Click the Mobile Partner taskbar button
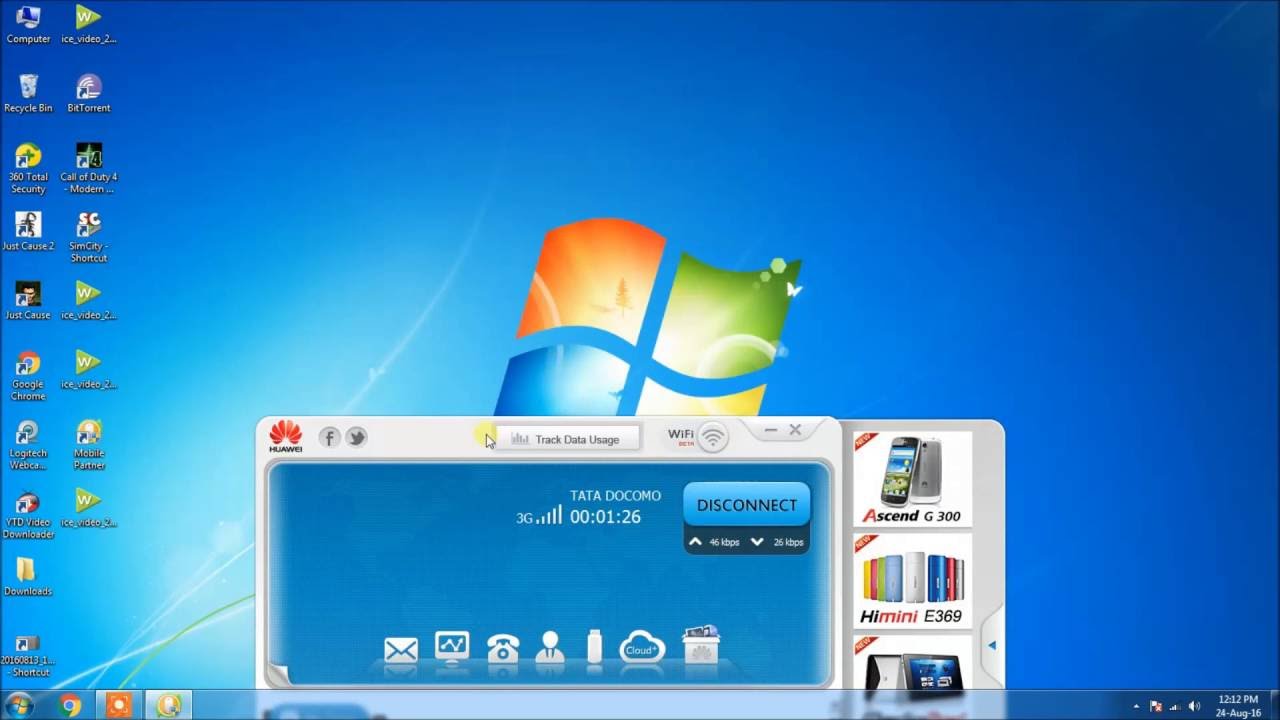 (167, 705)
